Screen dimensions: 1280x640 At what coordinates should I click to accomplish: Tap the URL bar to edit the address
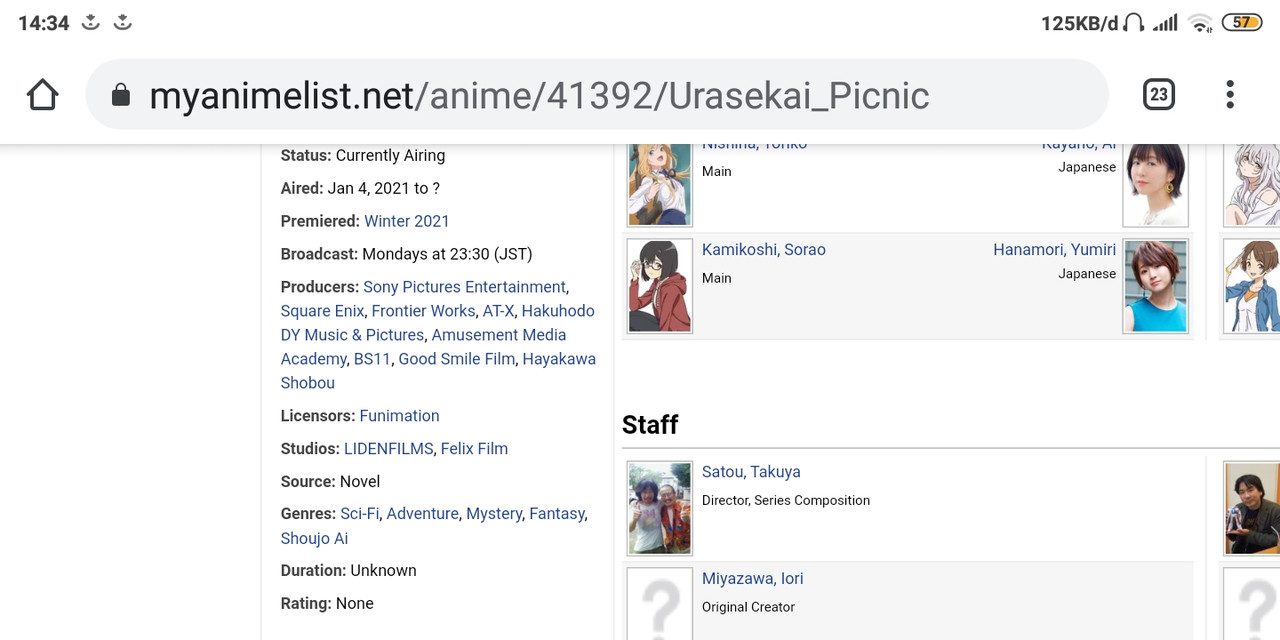click(600, 93)
